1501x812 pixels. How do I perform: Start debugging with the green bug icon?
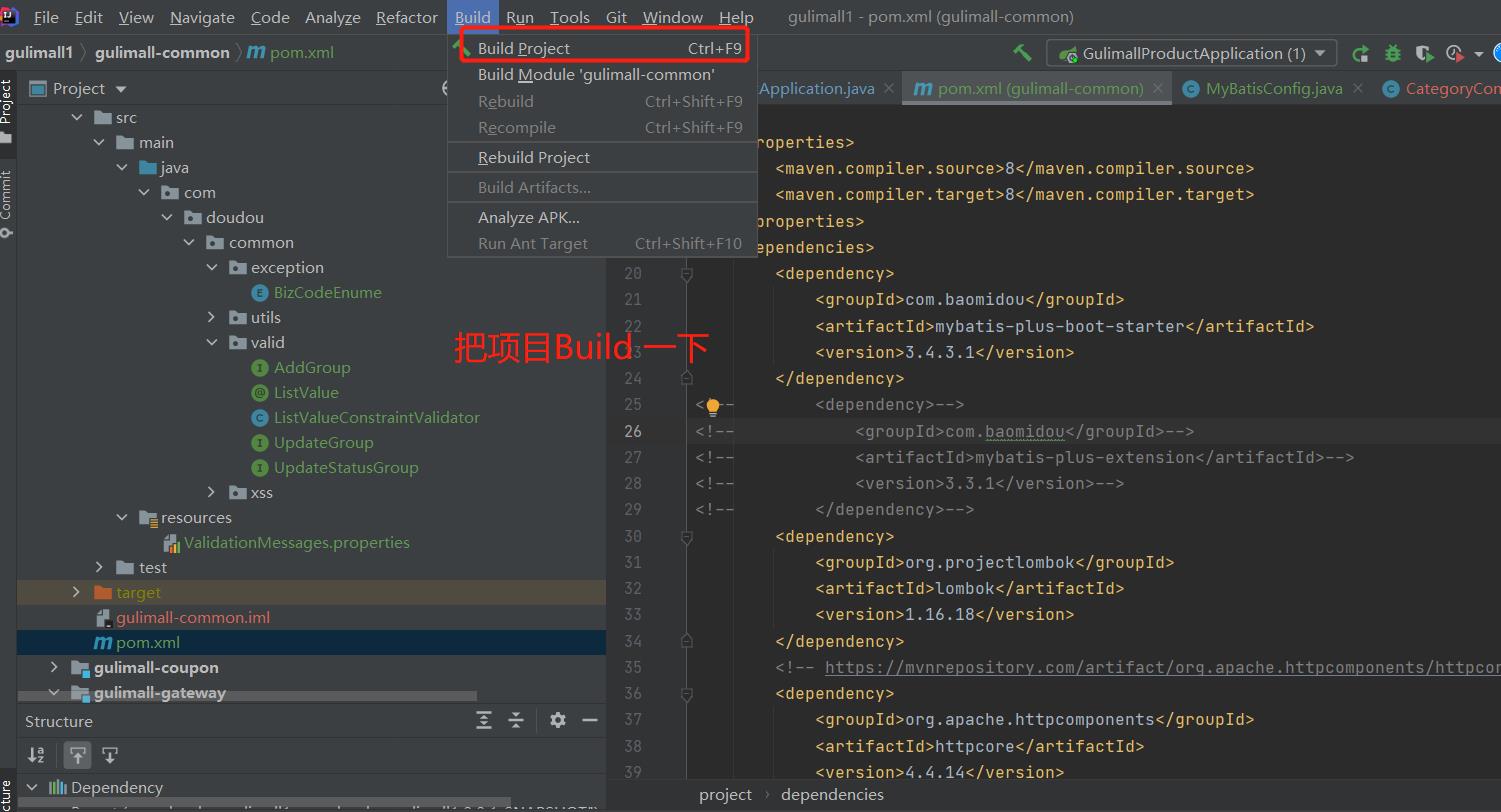tap(1392, 54)
